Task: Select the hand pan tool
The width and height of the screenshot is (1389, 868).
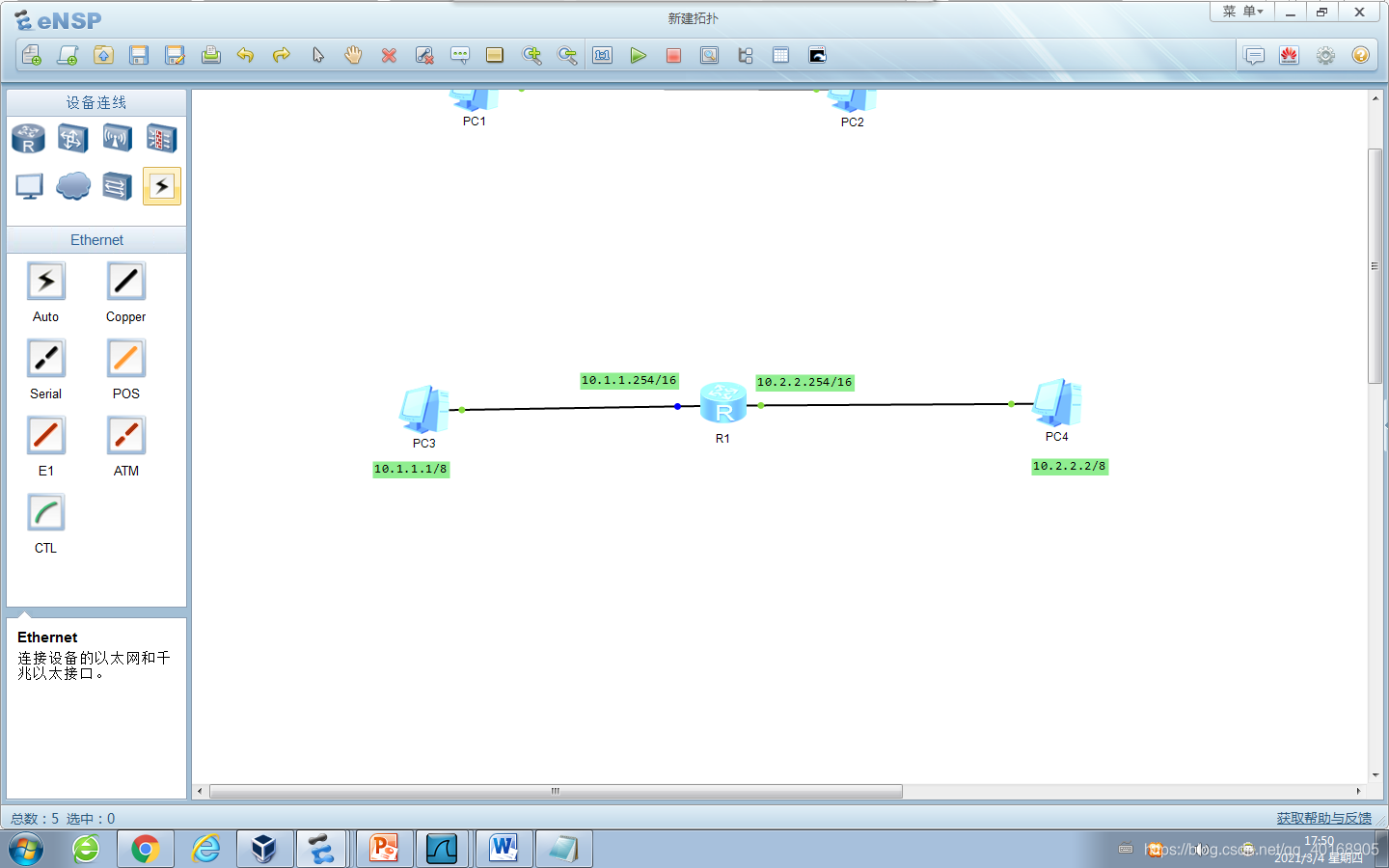Action: click(353, 55)
